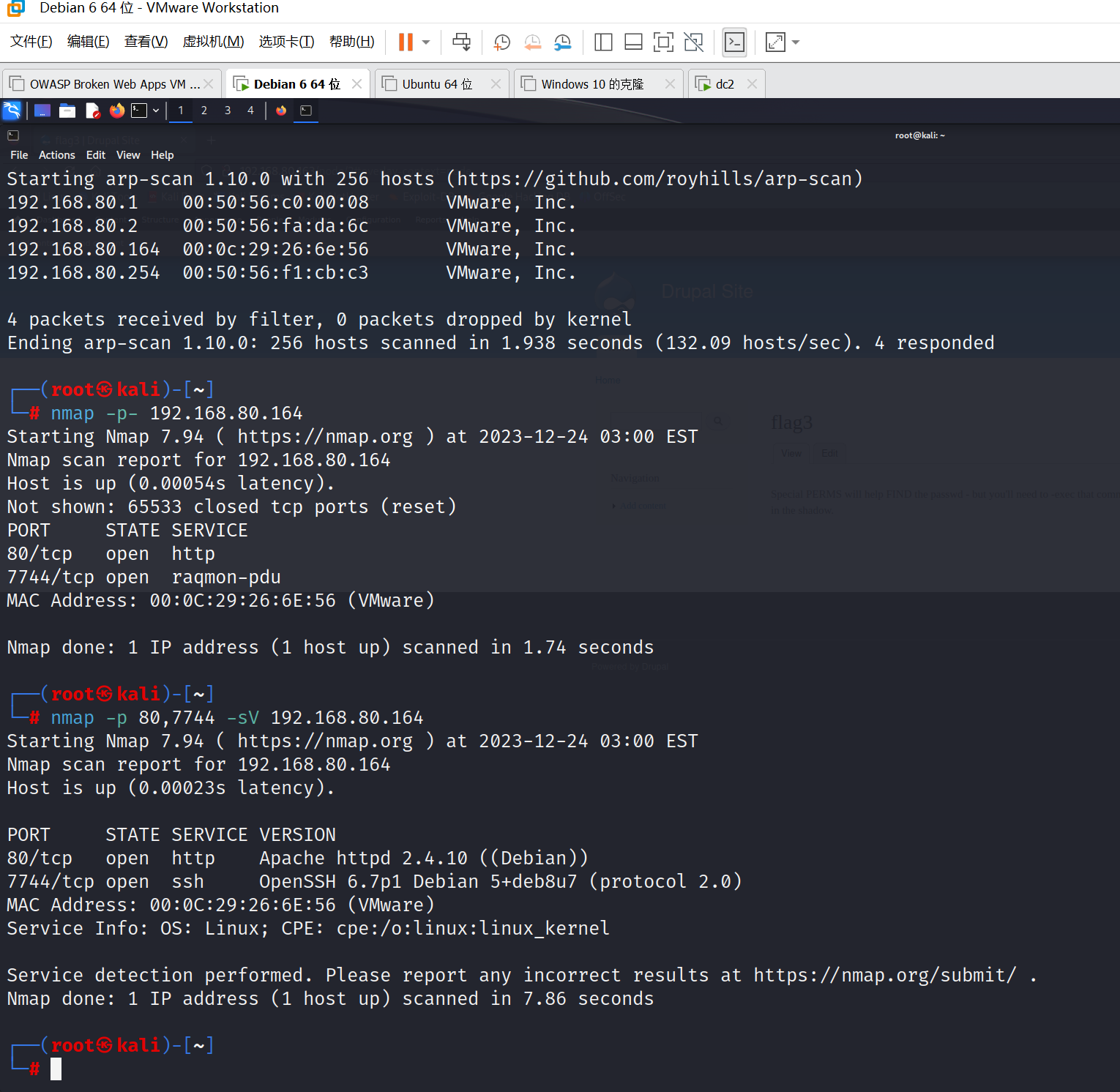Switch to workspace 1
This screenshot has height=1092, width=1120.
[181, 111]
